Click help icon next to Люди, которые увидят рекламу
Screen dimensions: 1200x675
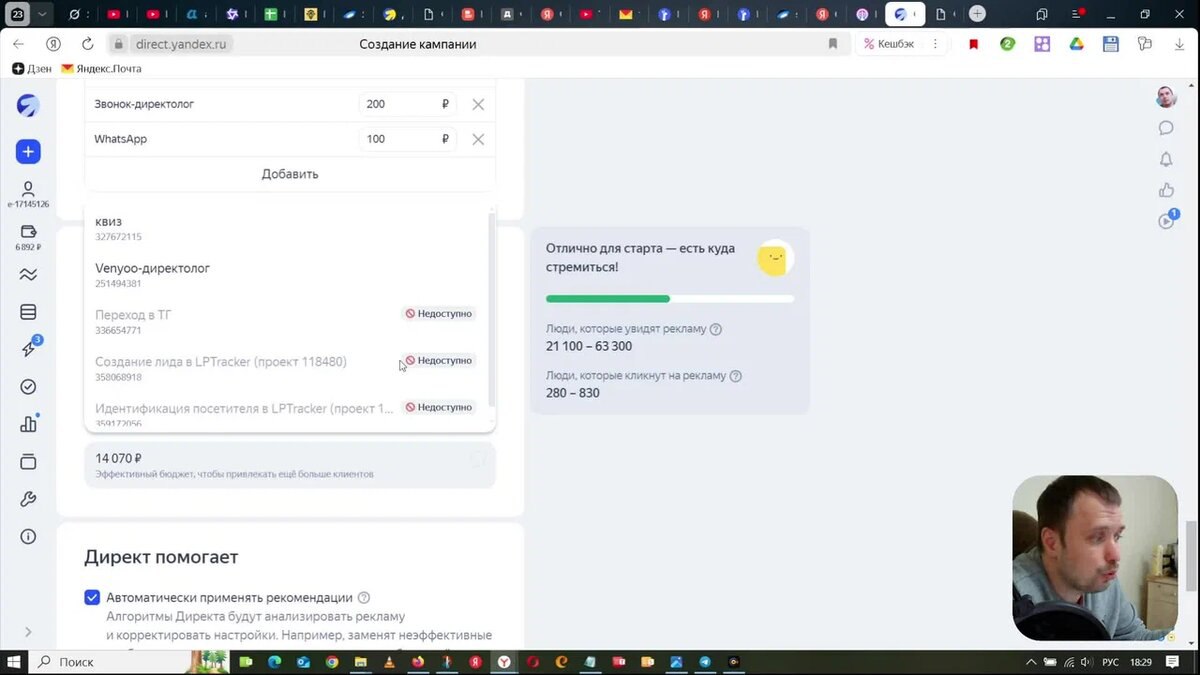point(716,329)
